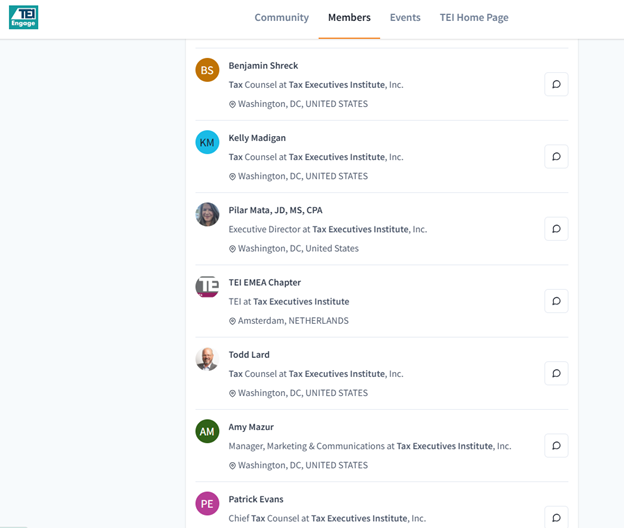Viewport: 624px width, 528px height.
Task: Message Todd Lard via chat icon
Action: [556, 373]
